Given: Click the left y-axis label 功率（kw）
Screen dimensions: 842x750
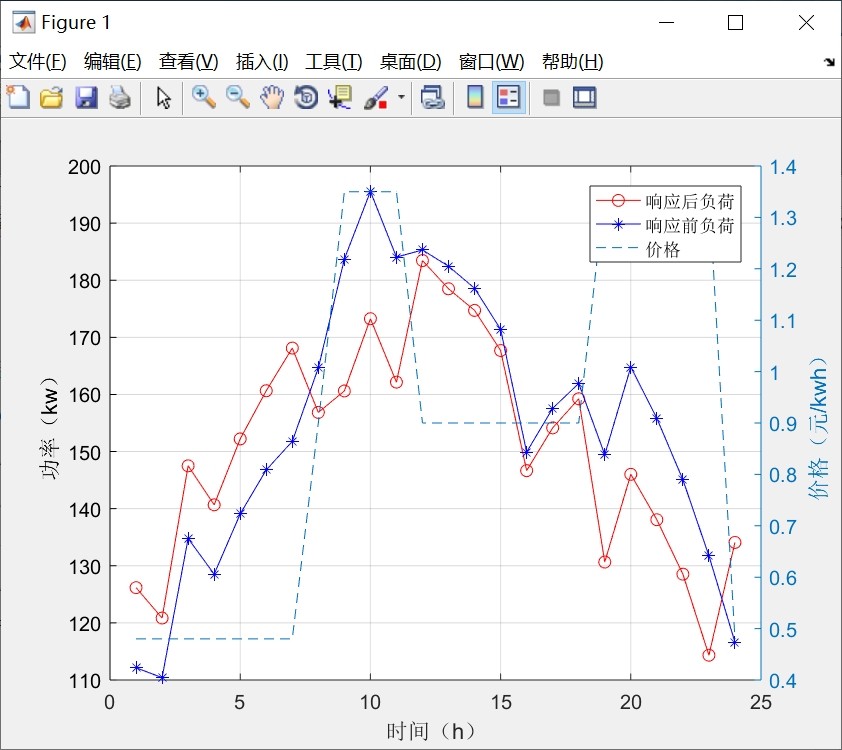Looking at the screenshot, I should coord(49,428).
